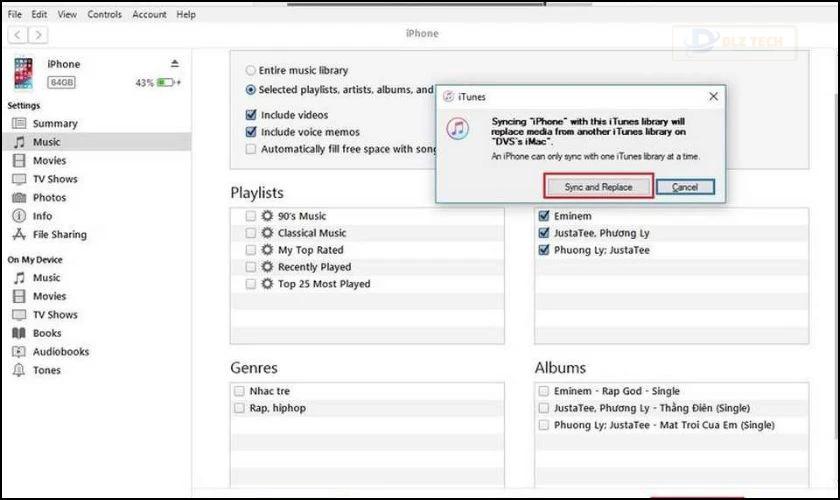Click the forward navigation arrow

point(38,35)
